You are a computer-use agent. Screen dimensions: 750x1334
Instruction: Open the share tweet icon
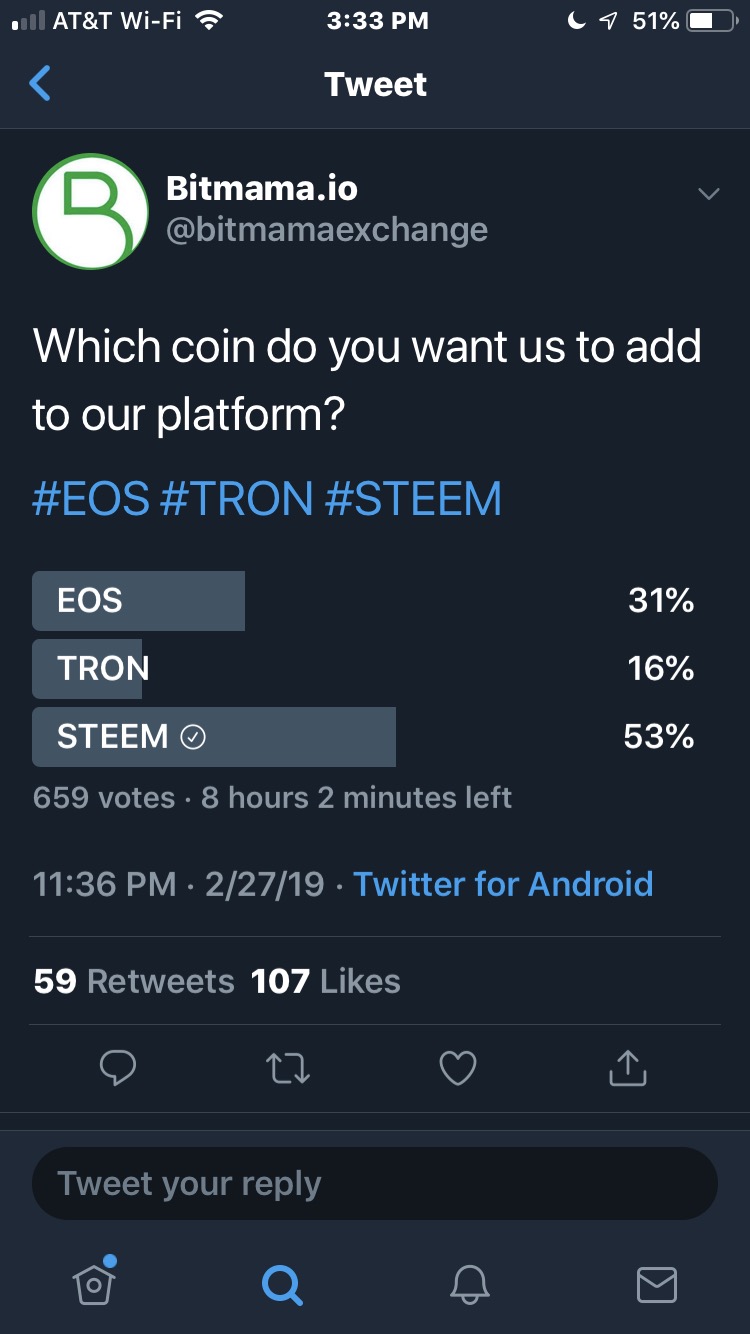click(x=628, y=1068)
